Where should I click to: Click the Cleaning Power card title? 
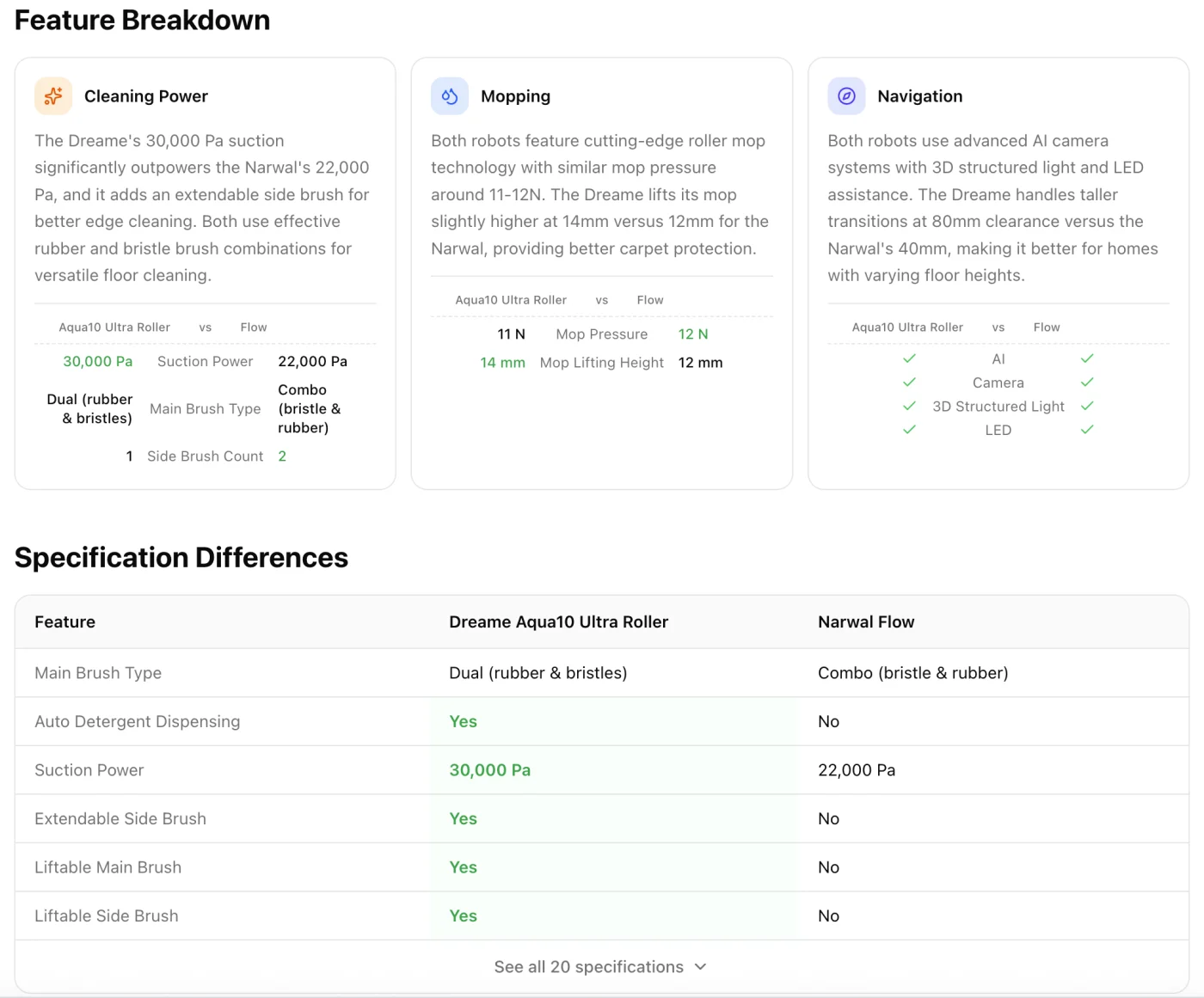(146, 96)
